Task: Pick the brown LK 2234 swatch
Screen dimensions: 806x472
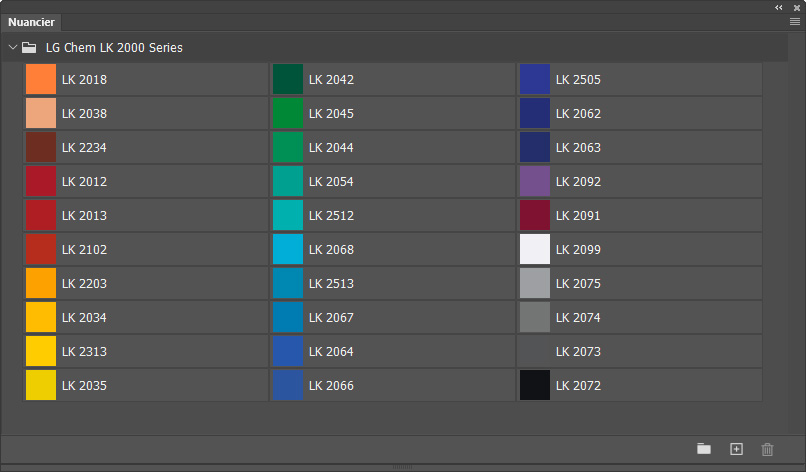Action: coord(41,147)
